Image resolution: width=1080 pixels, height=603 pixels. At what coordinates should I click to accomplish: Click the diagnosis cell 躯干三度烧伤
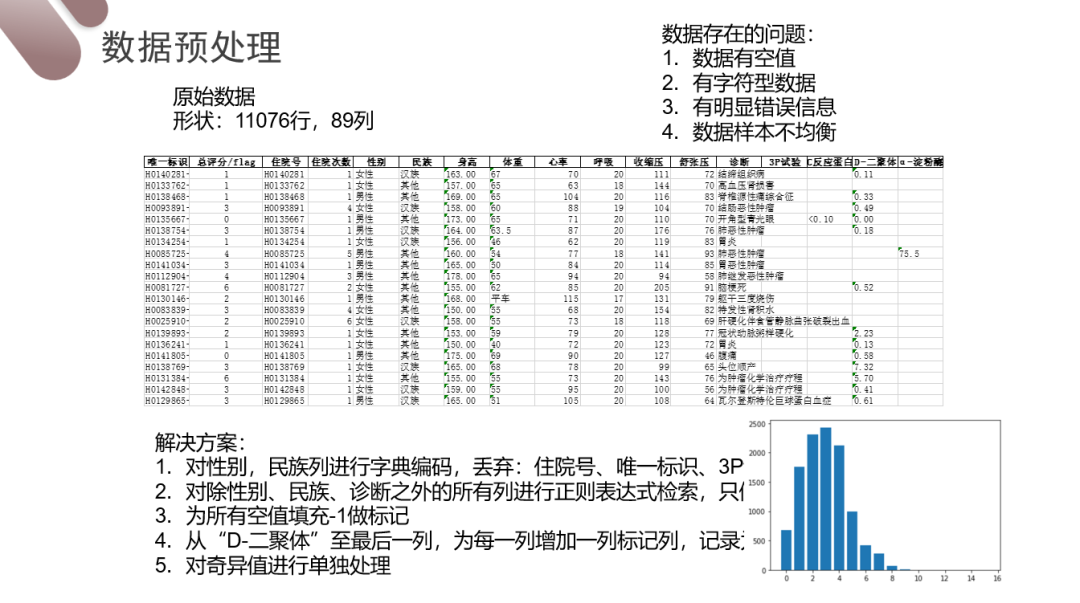pyautogui.click(x=746, y=298)
